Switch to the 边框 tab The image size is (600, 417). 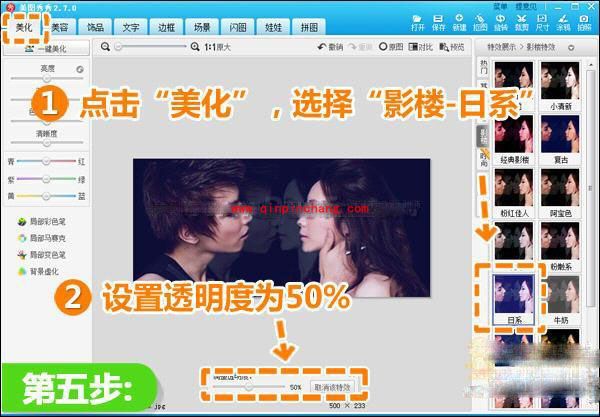click(166, 27)
